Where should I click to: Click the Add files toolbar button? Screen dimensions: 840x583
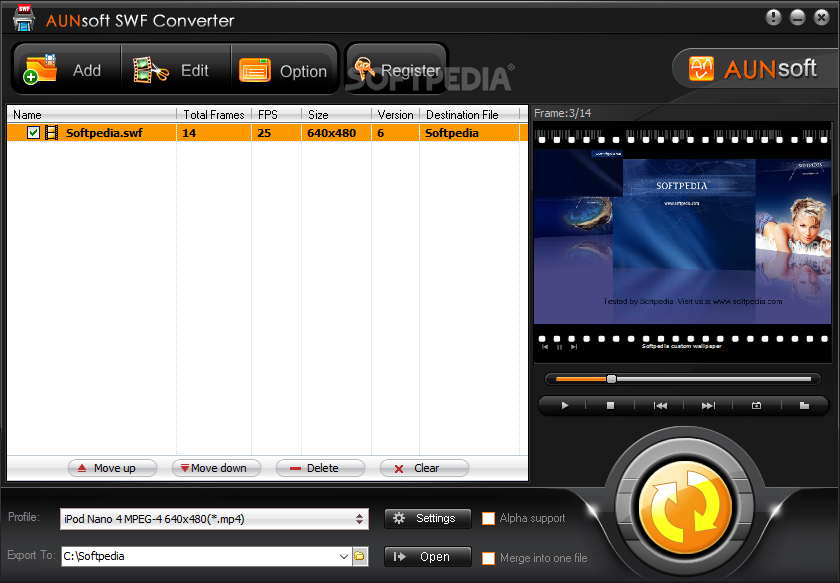click(67, 70)
